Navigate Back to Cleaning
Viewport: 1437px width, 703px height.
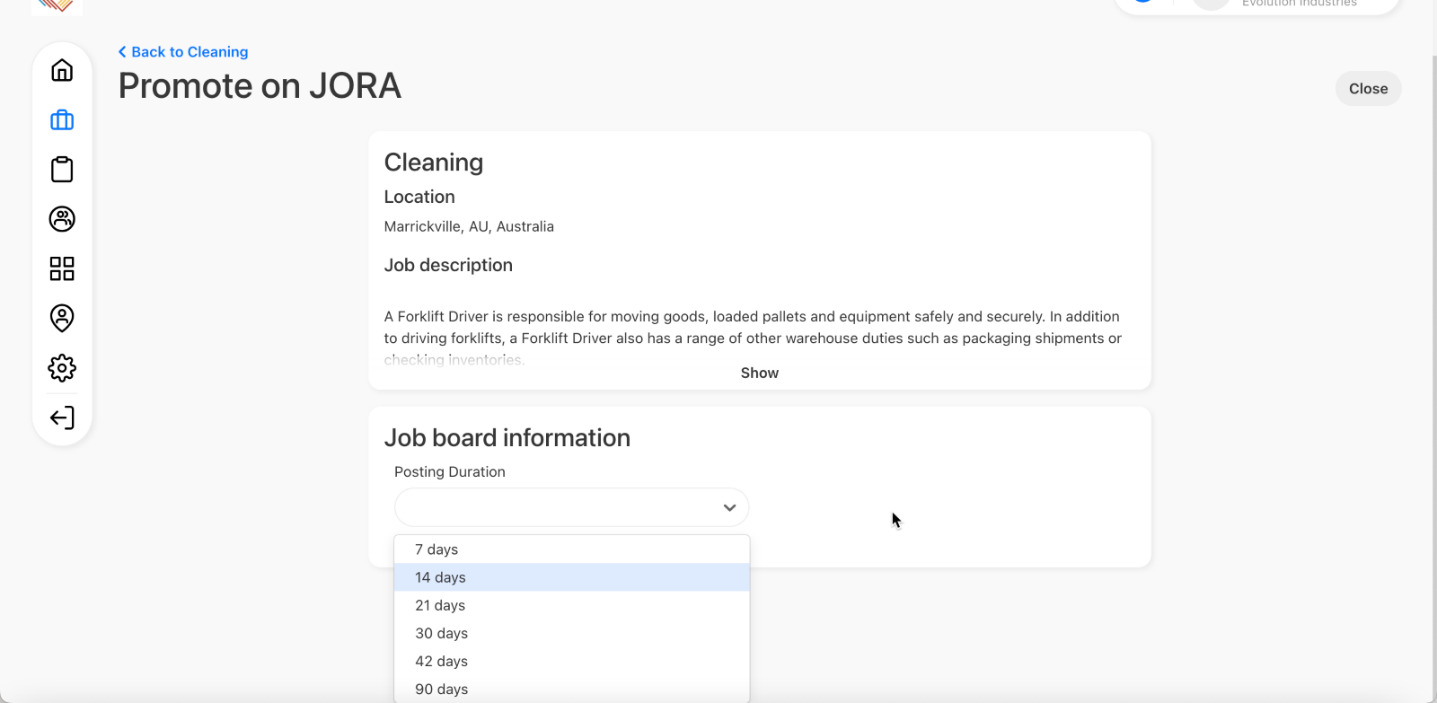click(183, 51)
